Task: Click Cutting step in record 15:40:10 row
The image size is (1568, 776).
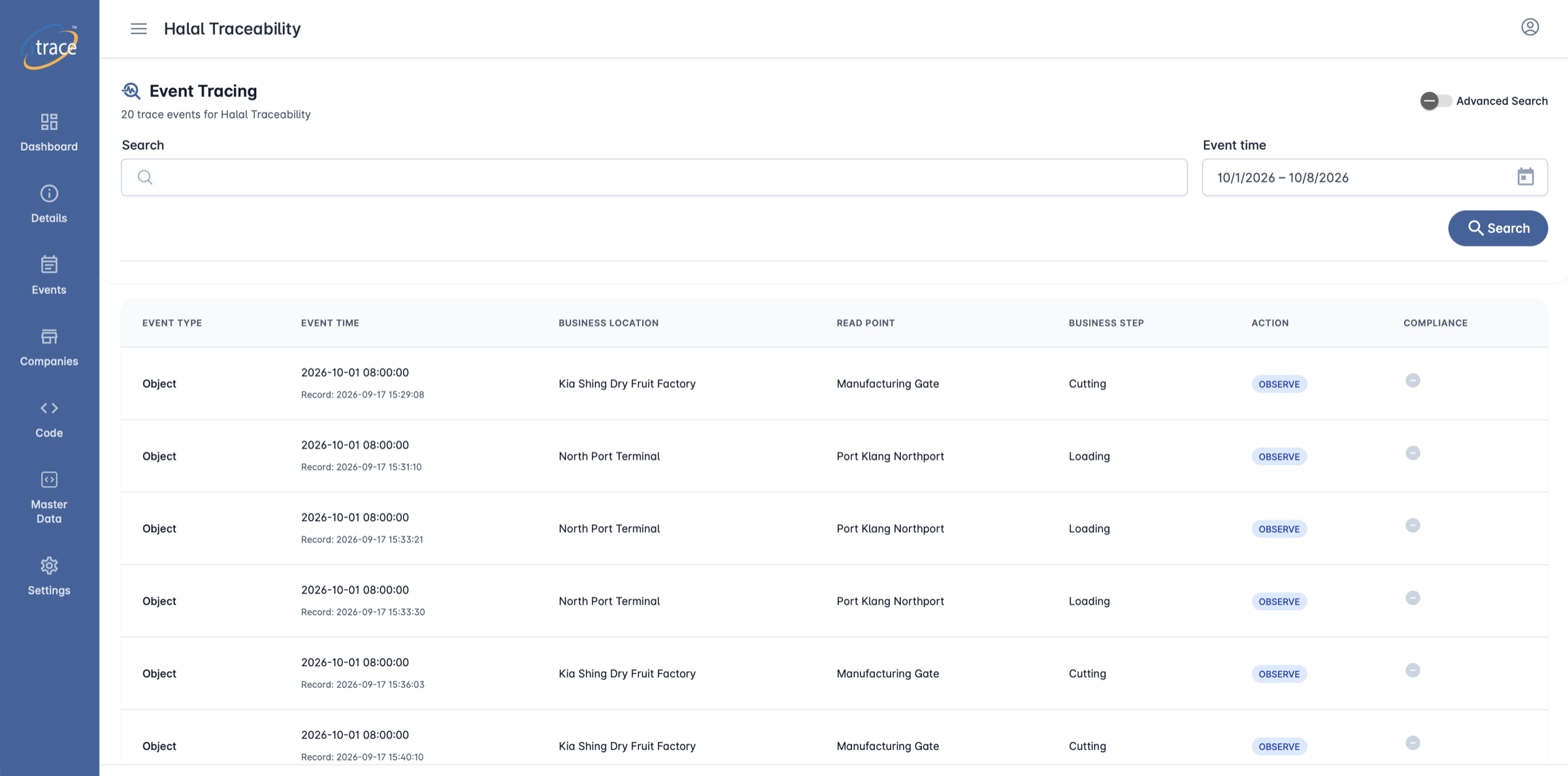Action: (x=1087, y=746)
